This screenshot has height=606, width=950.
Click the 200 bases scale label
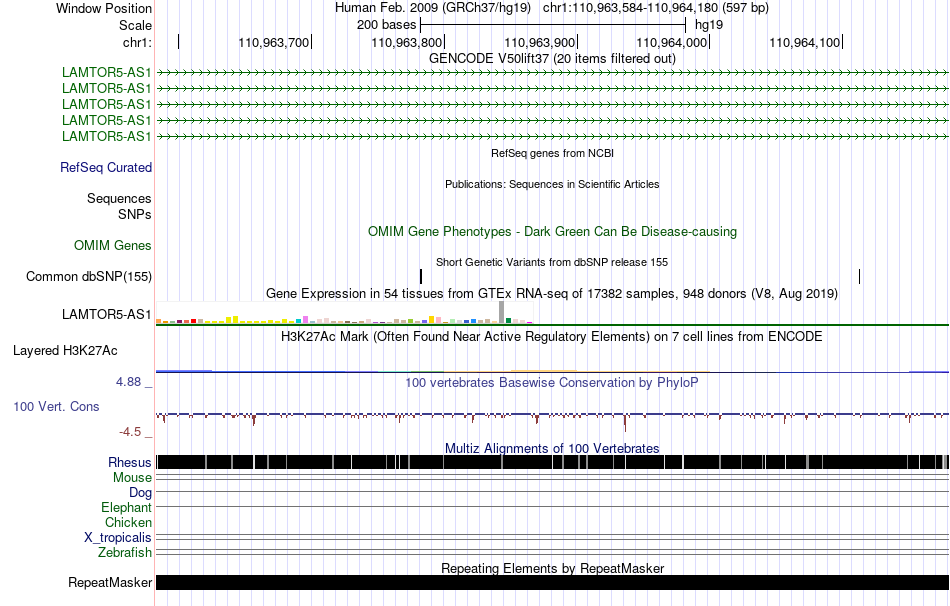(387, 25)
